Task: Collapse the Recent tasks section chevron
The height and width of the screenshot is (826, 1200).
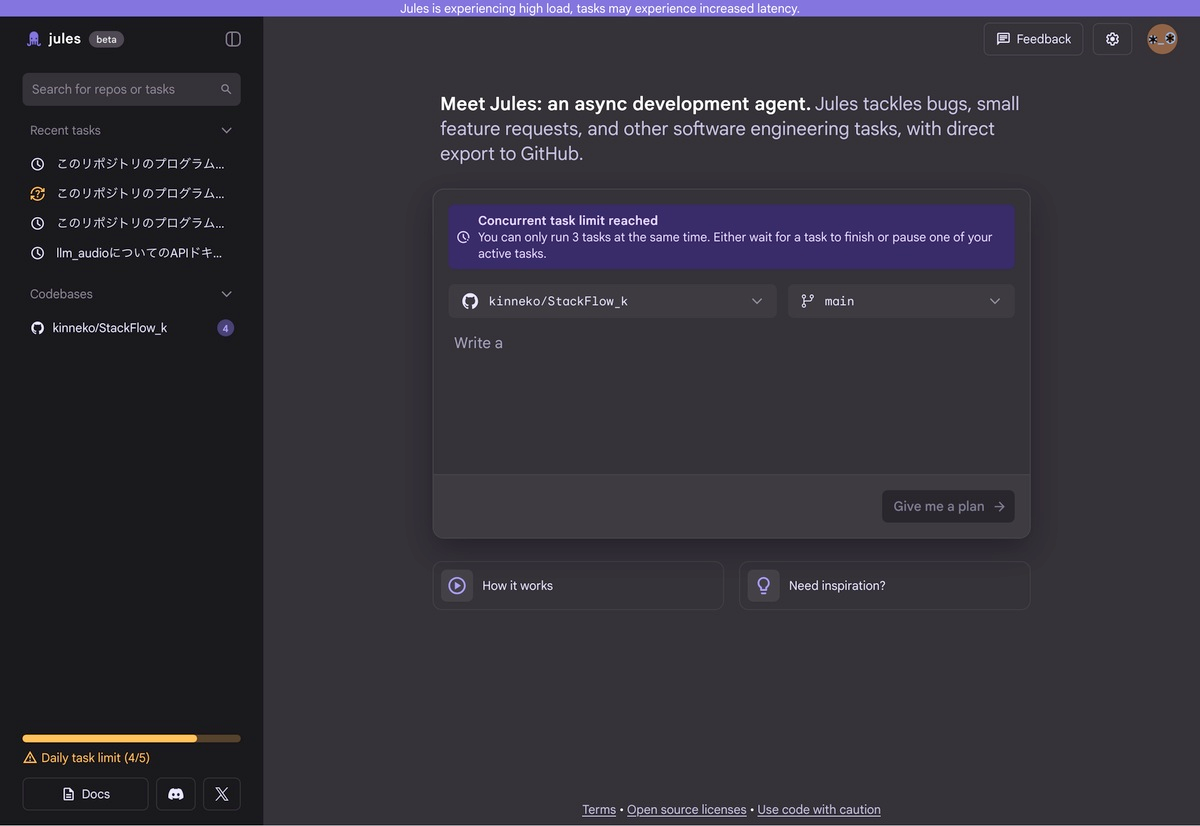Action: click(x=227, y=131)
